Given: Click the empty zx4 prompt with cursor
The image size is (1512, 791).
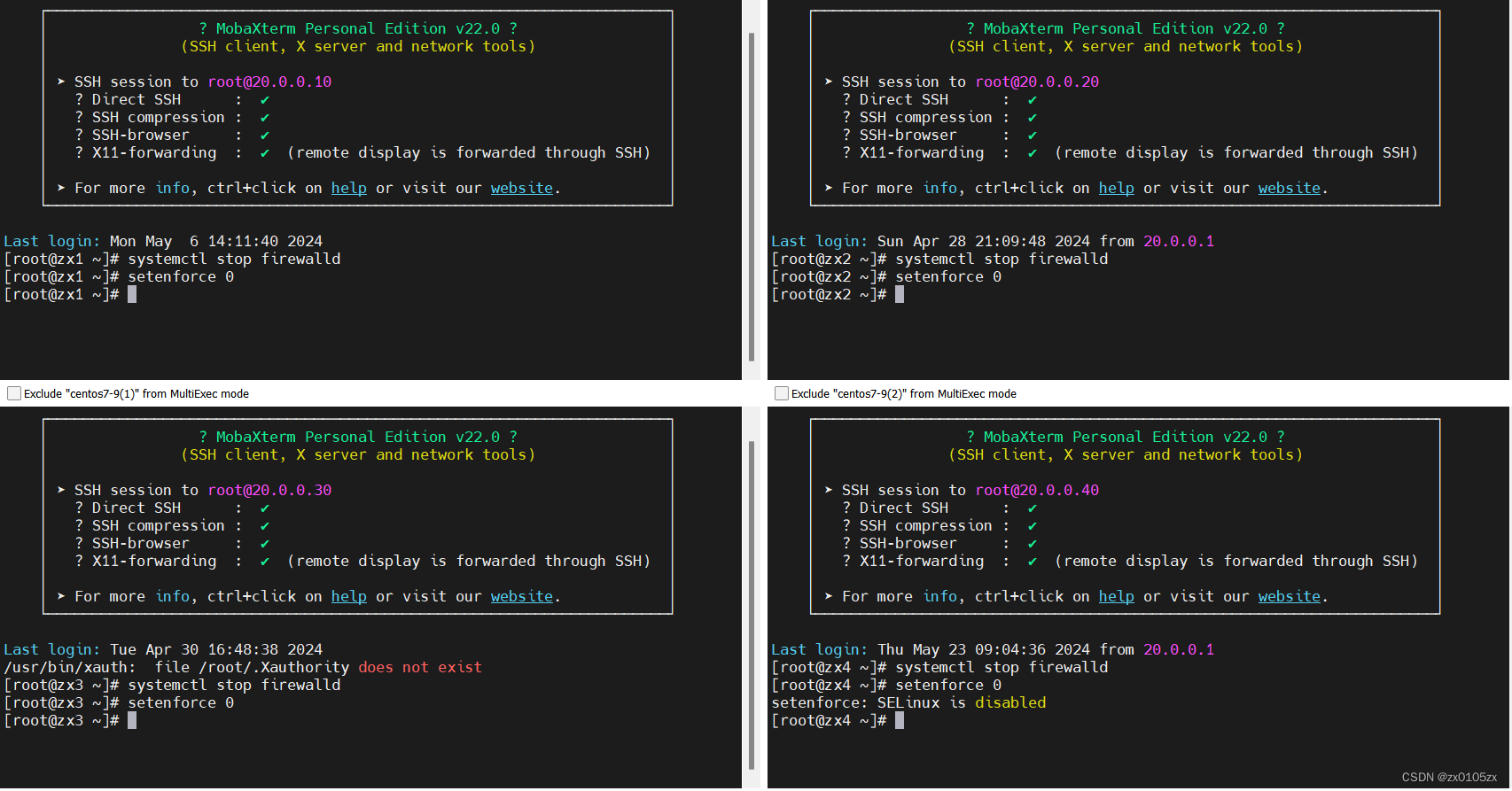Looking at the screenshot, I should tap(838, 721).
